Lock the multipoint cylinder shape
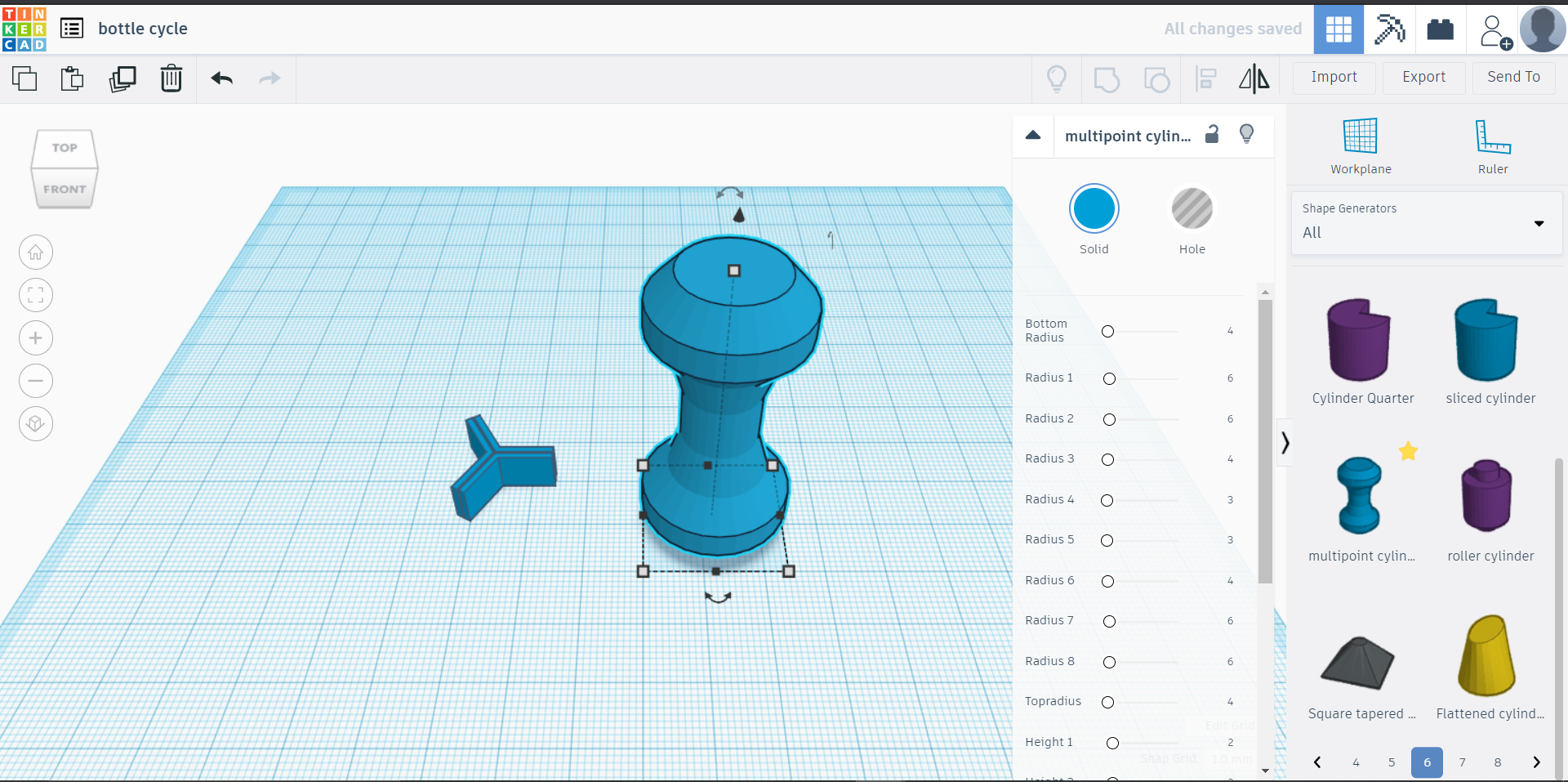Image resolution: width=1568 pixels, height=782 pixels. (1212, 134)
